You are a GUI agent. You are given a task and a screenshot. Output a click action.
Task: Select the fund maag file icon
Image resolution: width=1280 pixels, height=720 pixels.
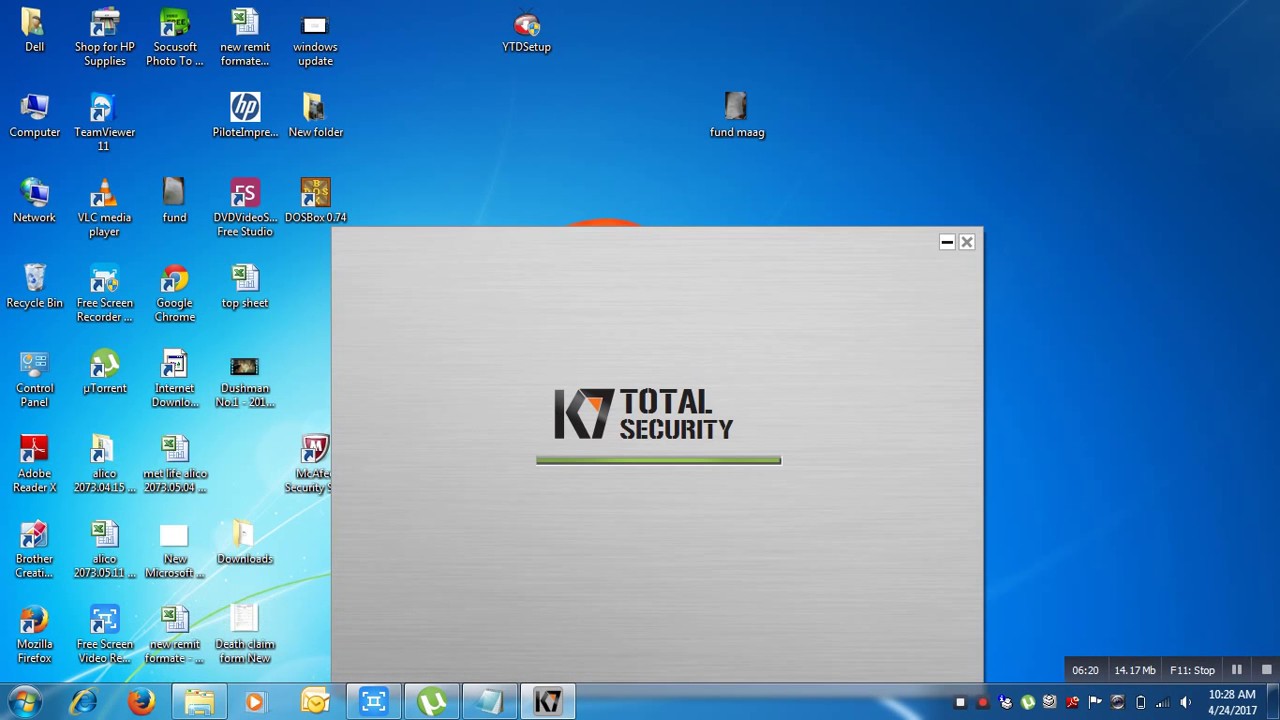(x=736, y=116)
